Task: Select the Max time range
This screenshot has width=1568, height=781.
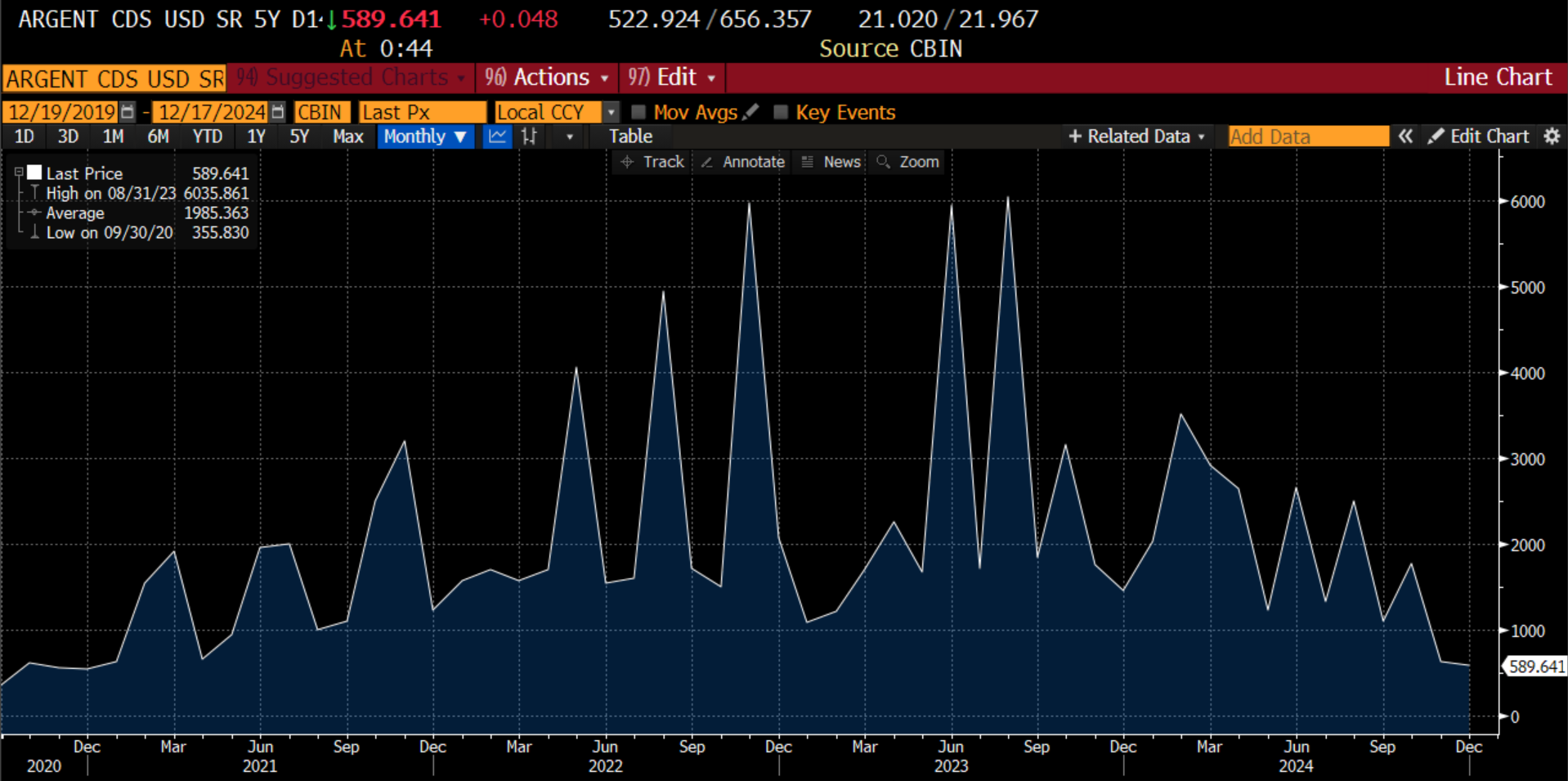Action: [x=347, y=137]
